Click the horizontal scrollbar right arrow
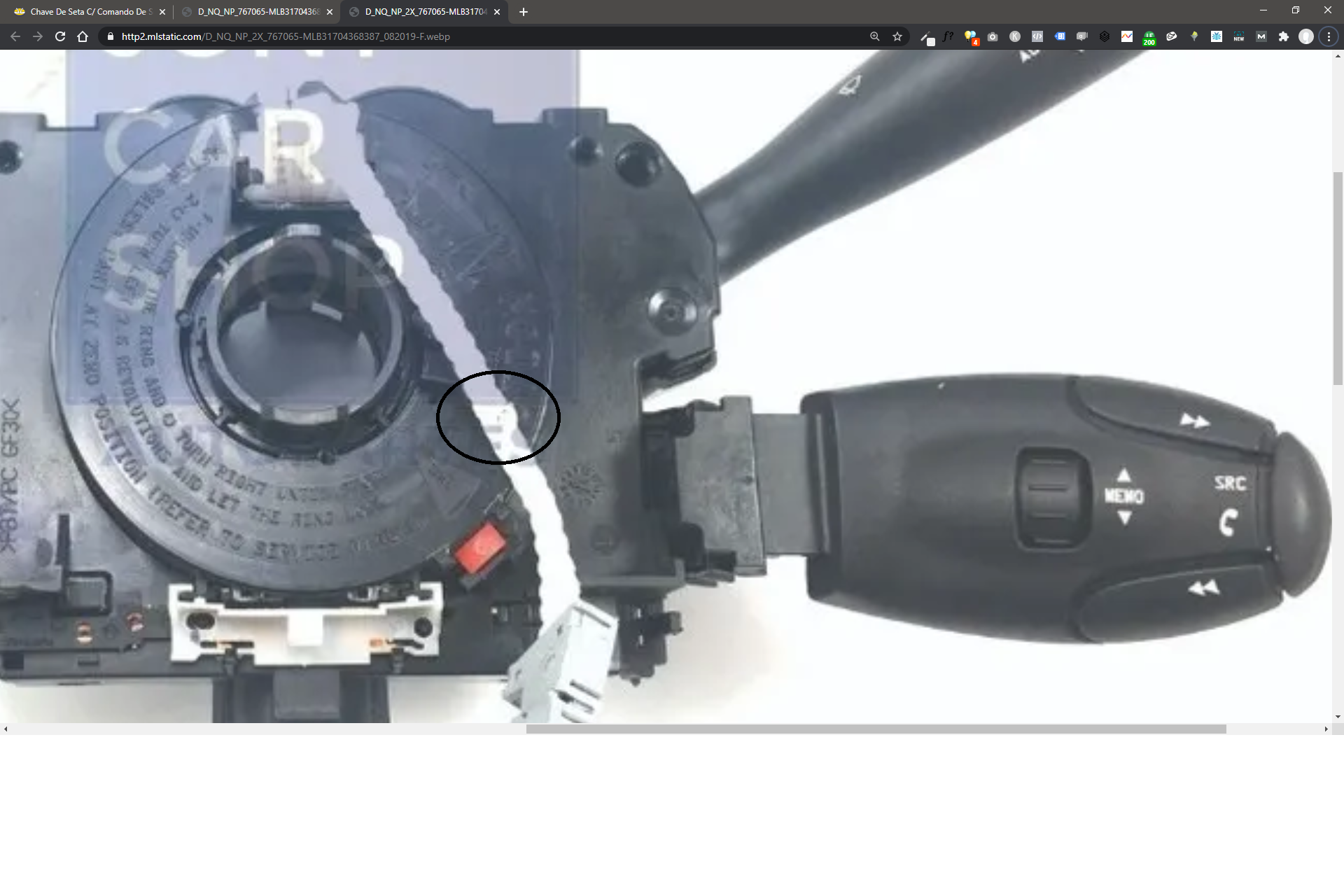 click(x=1326, y=729)
